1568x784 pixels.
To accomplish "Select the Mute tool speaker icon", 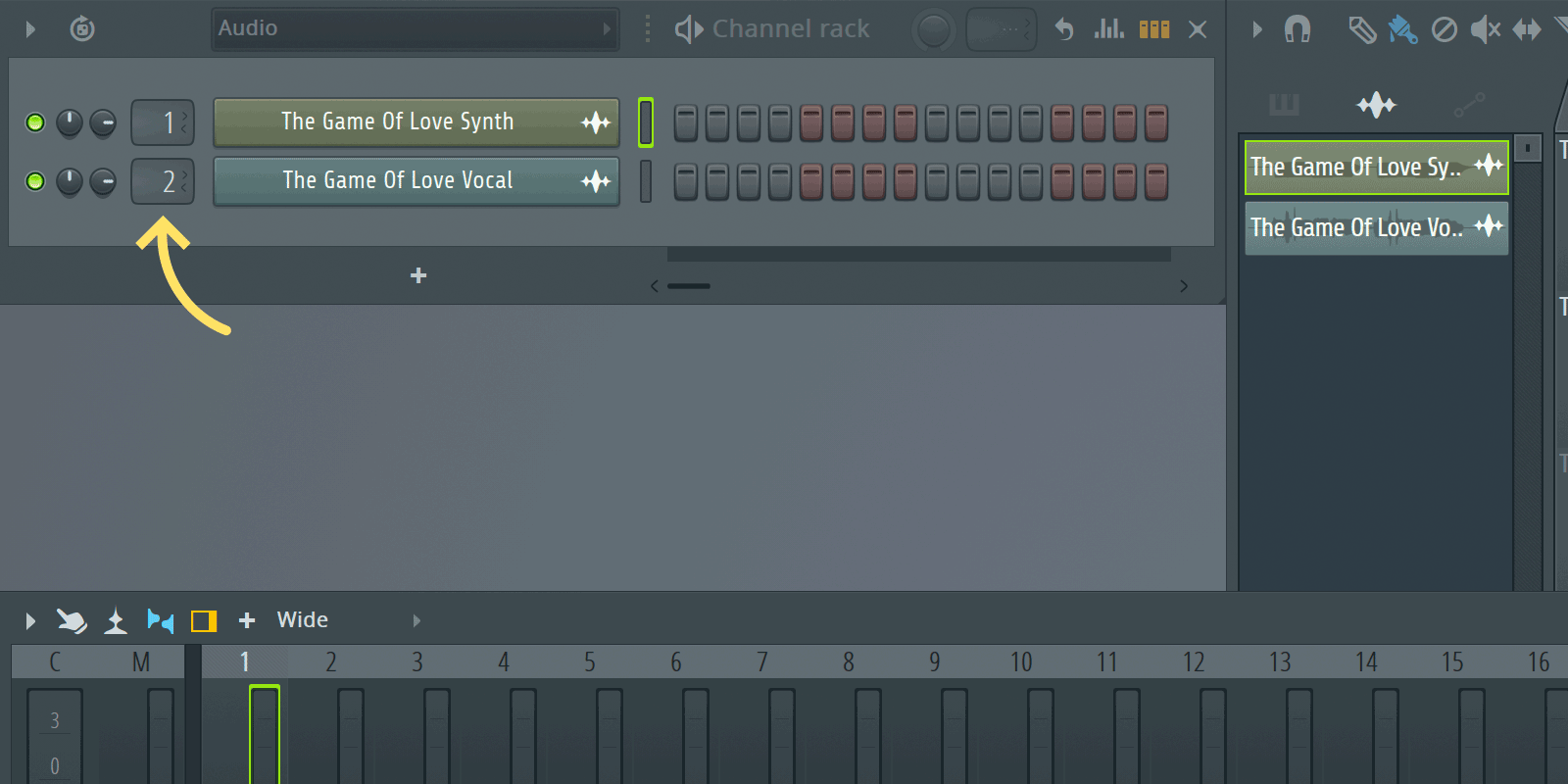I will [x=1486, y=29].
